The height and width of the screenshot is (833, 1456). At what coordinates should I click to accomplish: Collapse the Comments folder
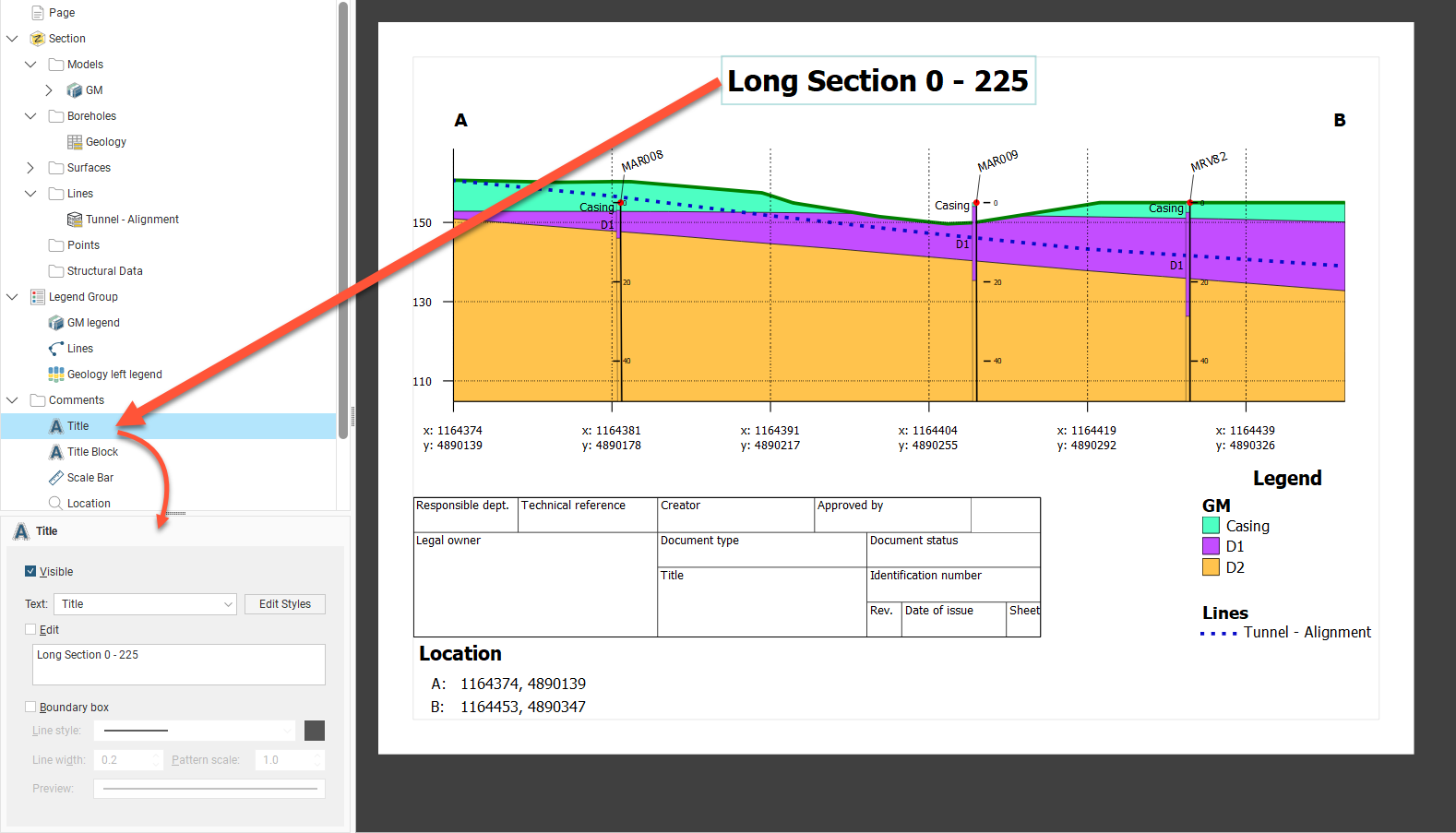(x=12, y=400)
